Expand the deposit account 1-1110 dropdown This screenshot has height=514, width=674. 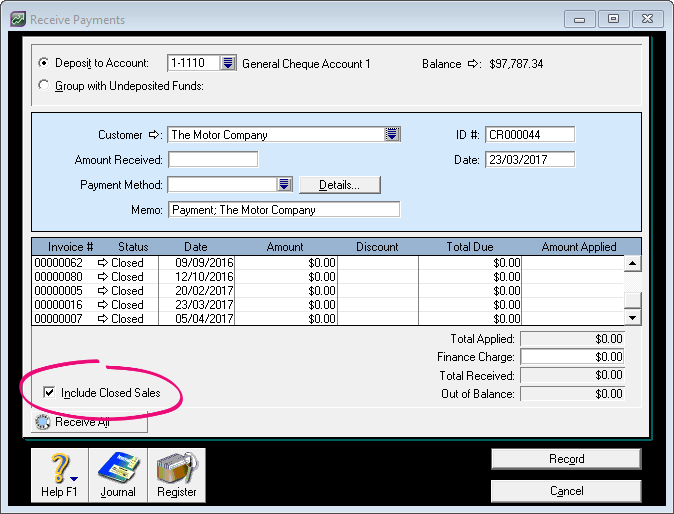228,63
